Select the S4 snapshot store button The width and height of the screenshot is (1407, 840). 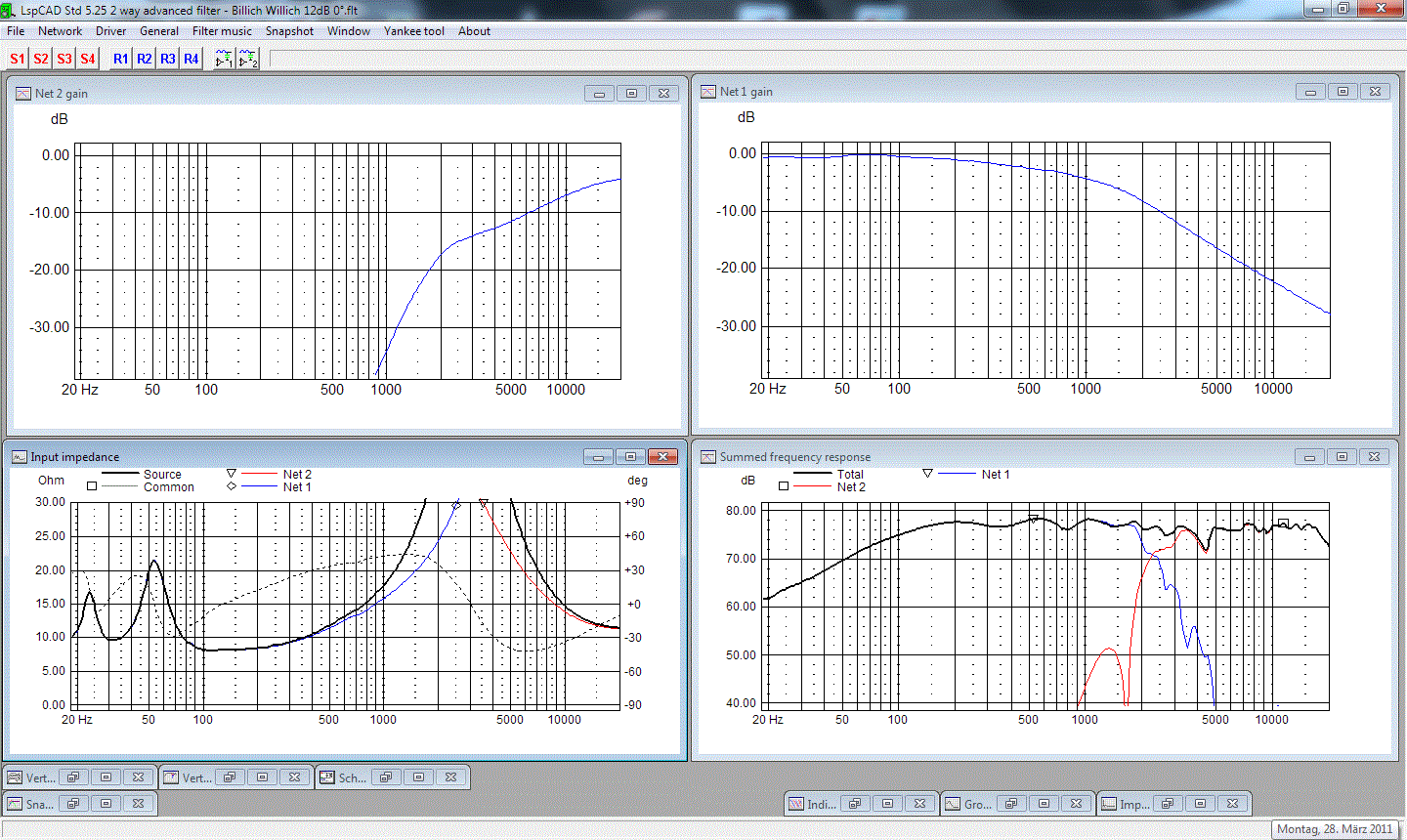tap(88, 59)
